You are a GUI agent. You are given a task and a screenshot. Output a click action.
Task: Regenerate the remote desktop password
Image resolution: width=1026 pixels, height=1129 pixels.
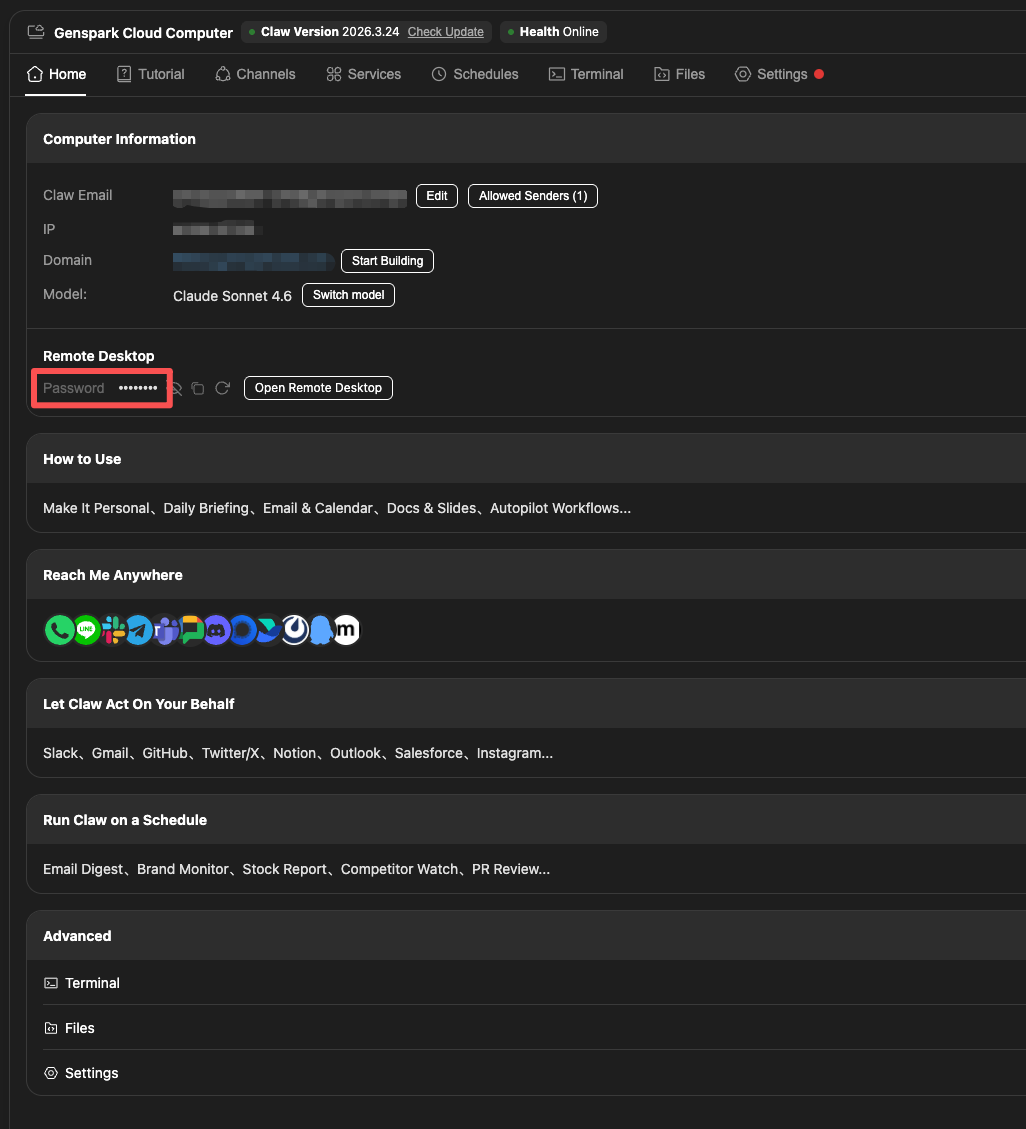point(222,388)
